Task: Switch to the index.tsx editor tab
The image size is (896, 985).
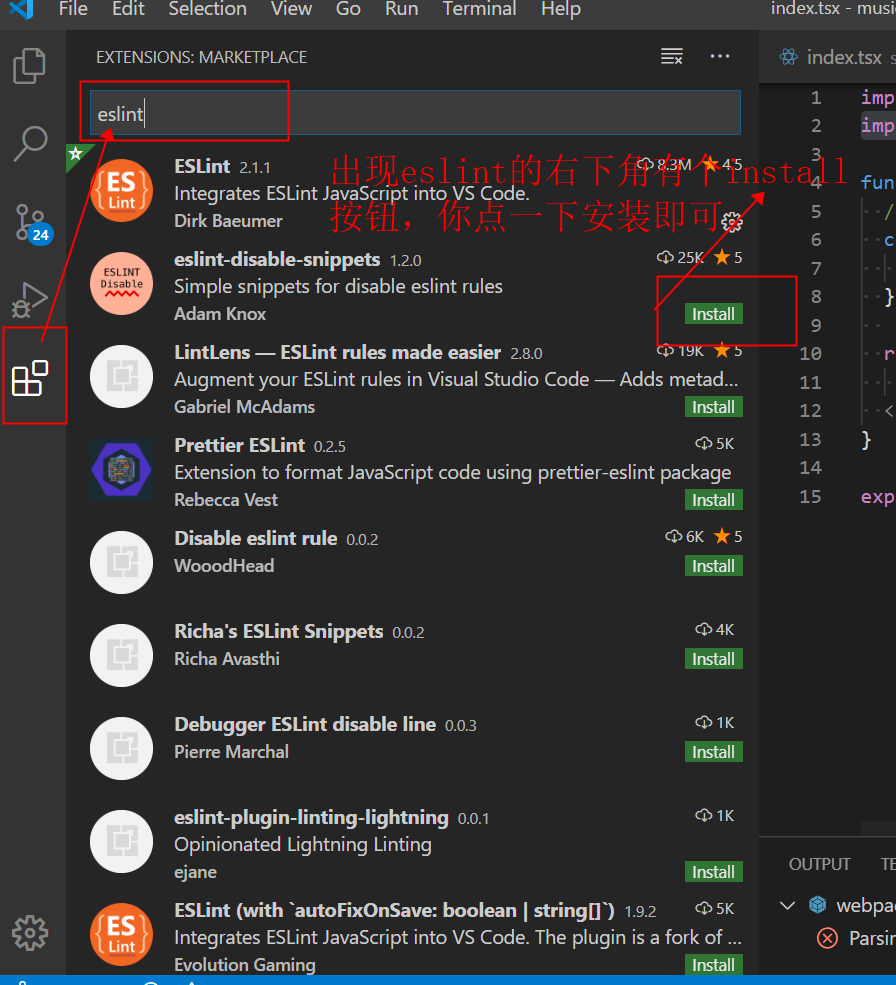Action: [844, 57]
